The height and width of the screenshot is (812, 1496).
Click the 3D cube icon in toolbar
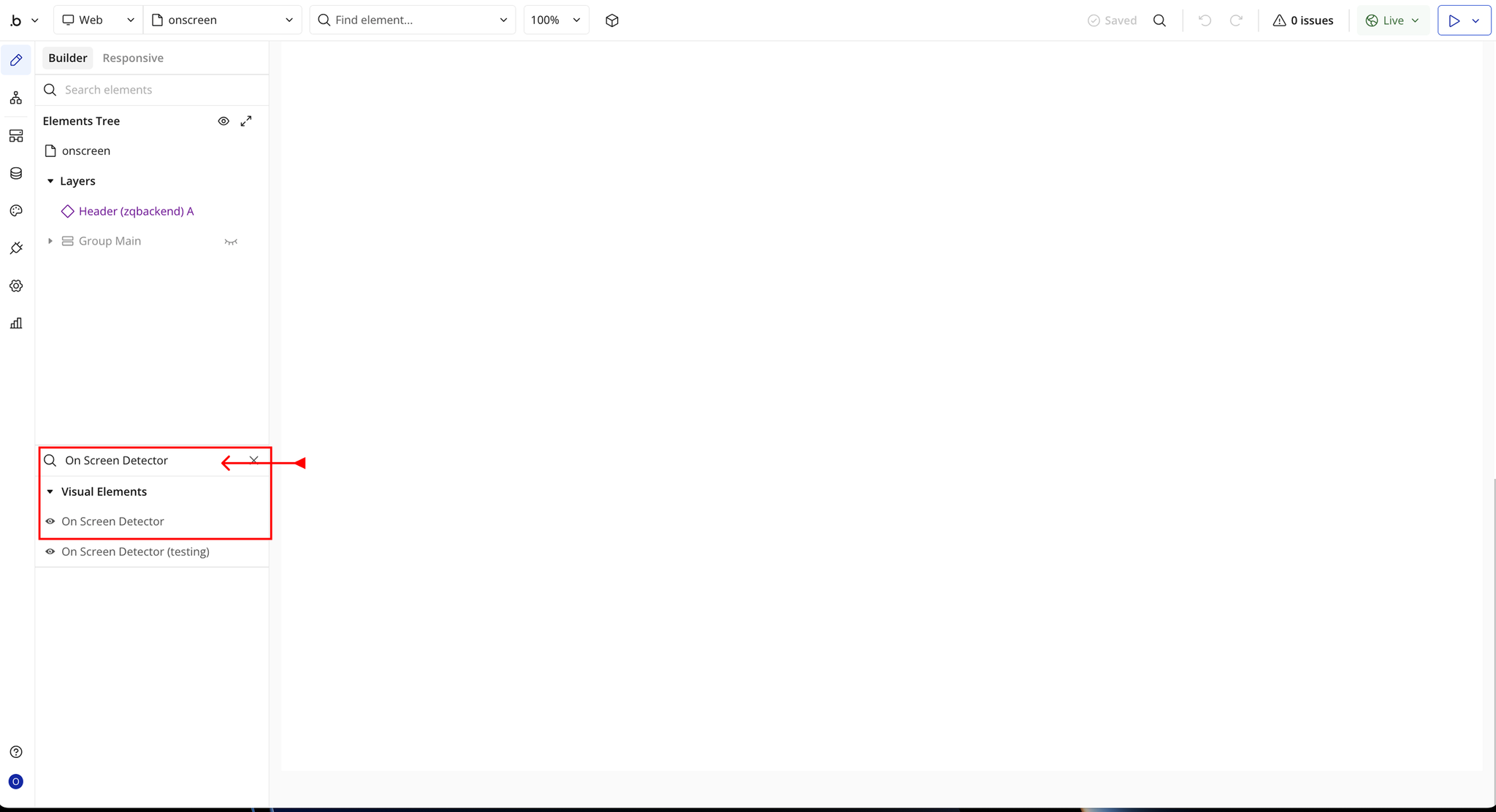pos(612,20)
